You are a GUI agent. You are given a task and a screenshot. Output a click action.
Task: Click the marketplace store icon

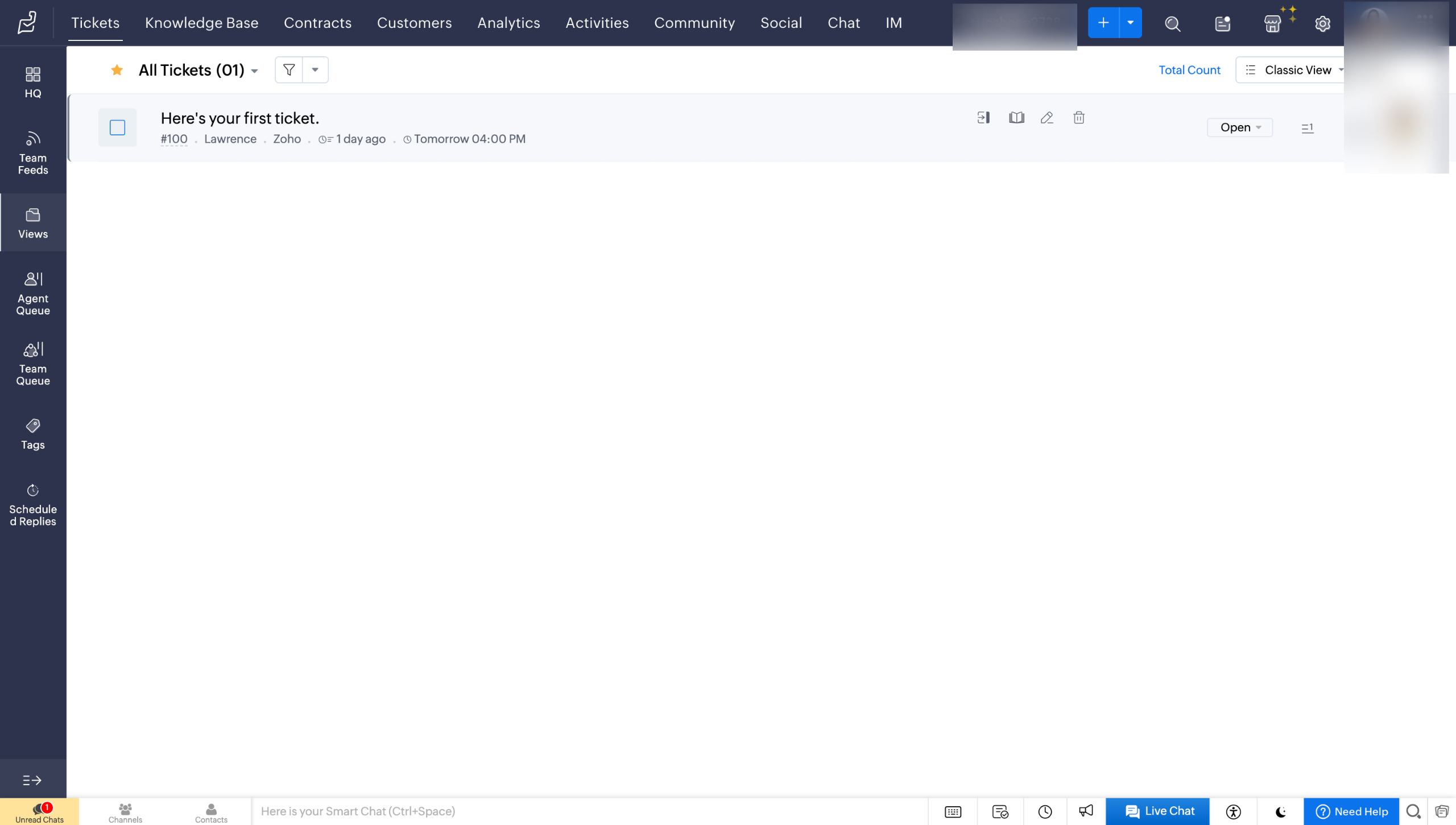[x=1272, y=24]
